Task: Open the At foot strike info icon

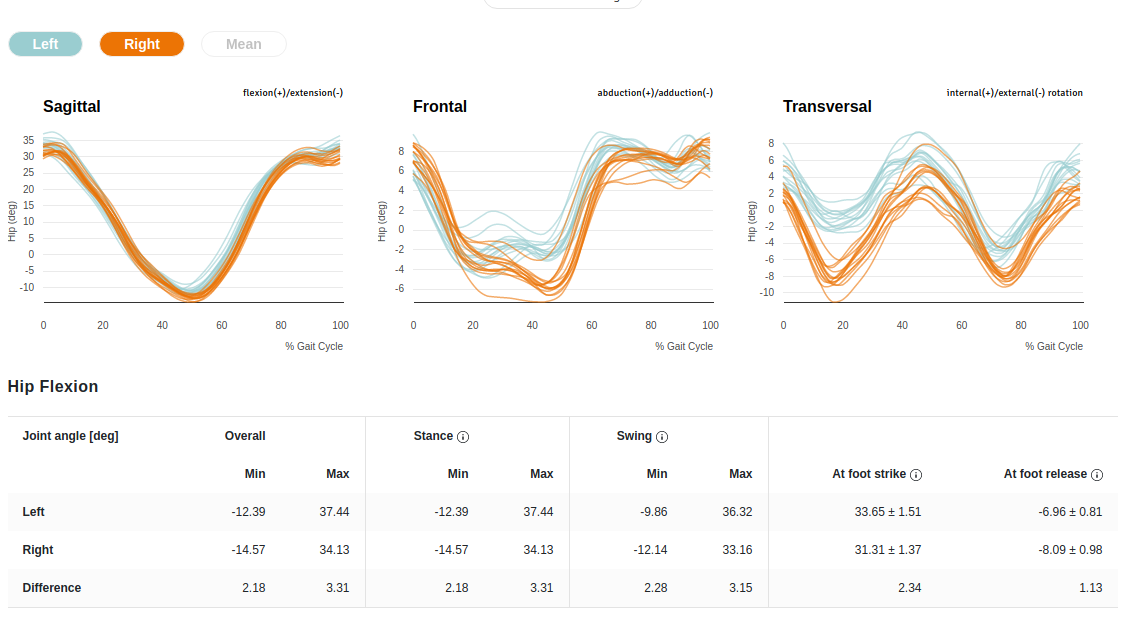Action: [x=916, y=475]
